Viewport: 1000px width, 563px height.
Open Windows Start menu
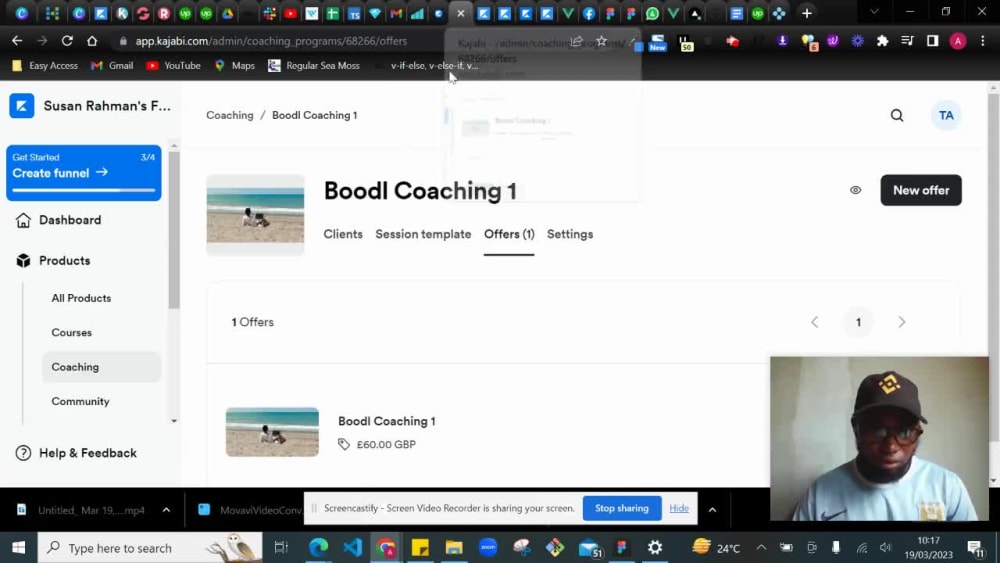click(18, 548)
